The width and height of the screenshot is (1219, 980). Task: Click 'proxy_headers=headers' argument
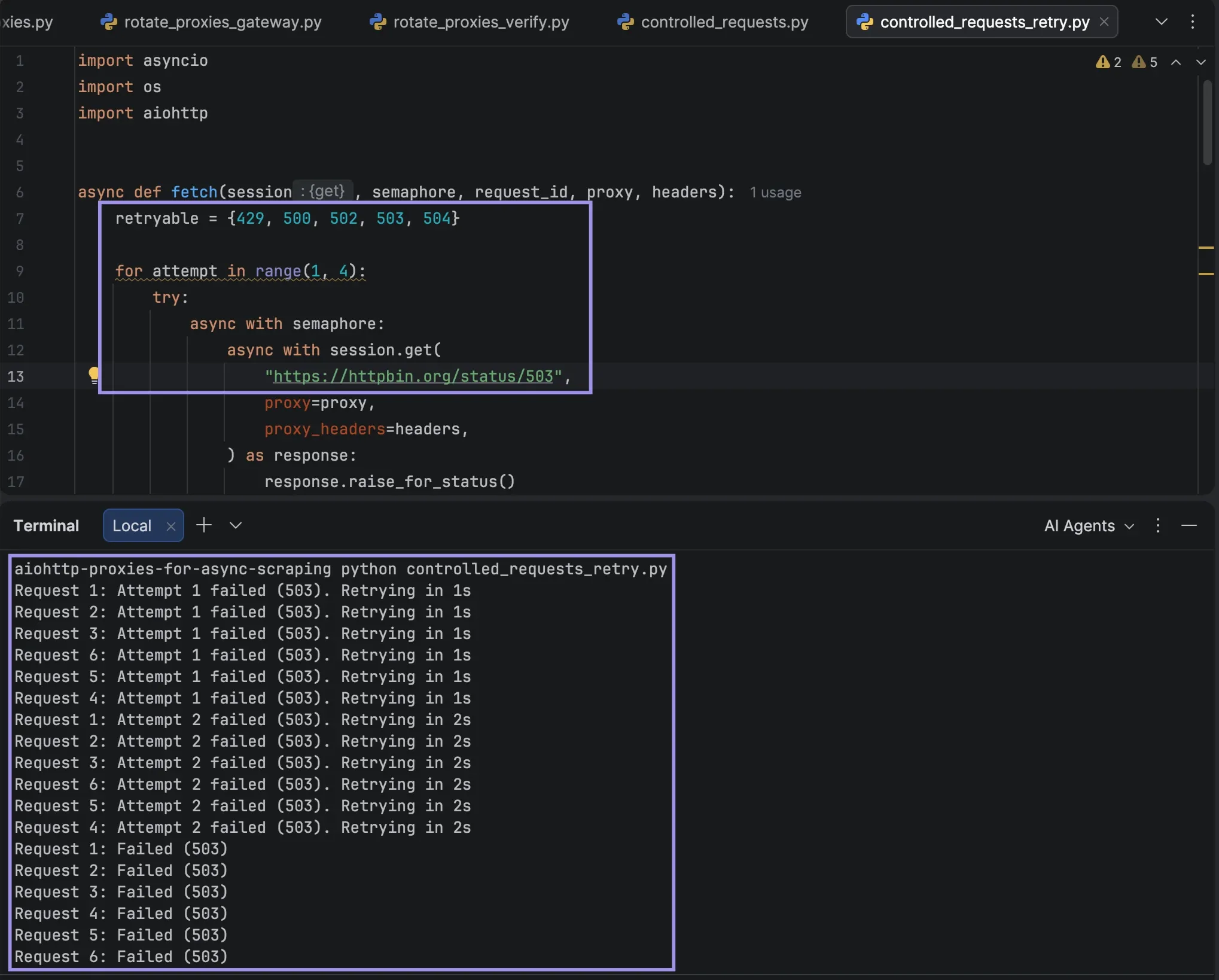362,429
